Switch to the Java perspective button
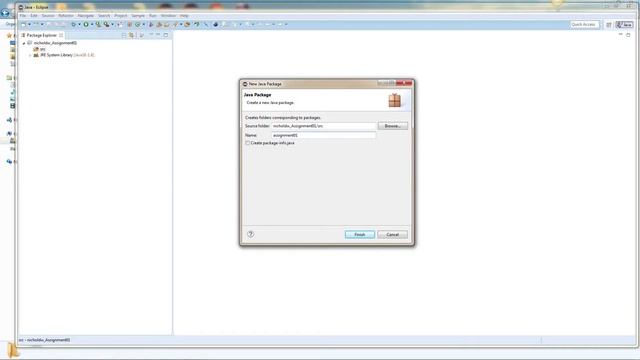This screenshot has height=360, width=640. 624,25
